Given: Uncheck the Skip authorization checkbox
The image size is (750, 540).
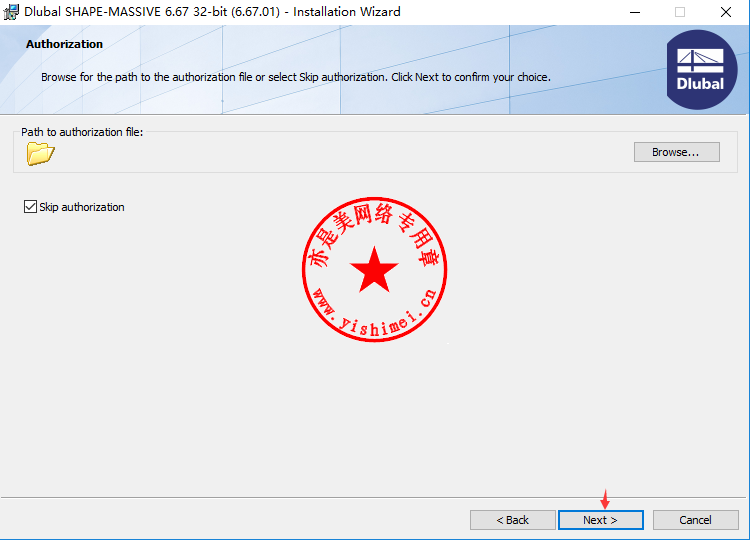Looking at the screenshot, I should (x=30, y=207).
